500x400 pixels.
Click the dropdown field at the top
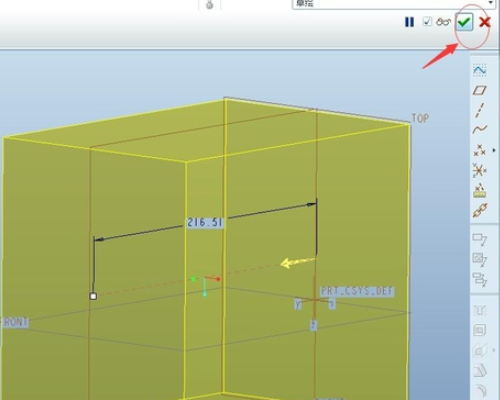click(394, 4)
